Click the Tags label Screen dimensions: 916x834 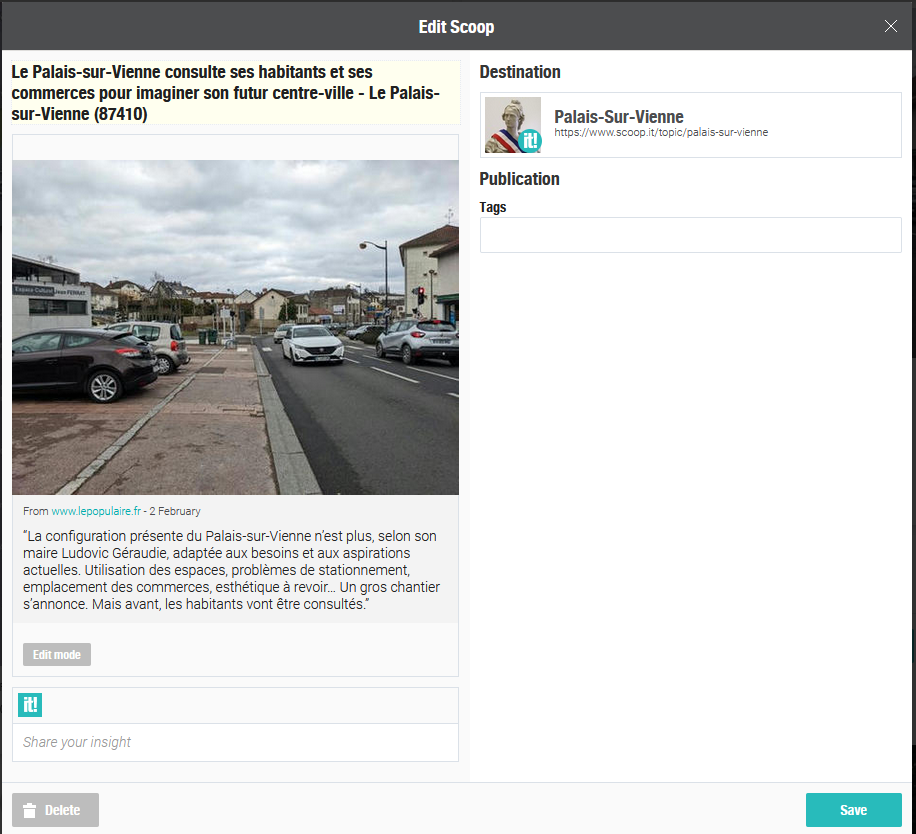pos(492,207)
